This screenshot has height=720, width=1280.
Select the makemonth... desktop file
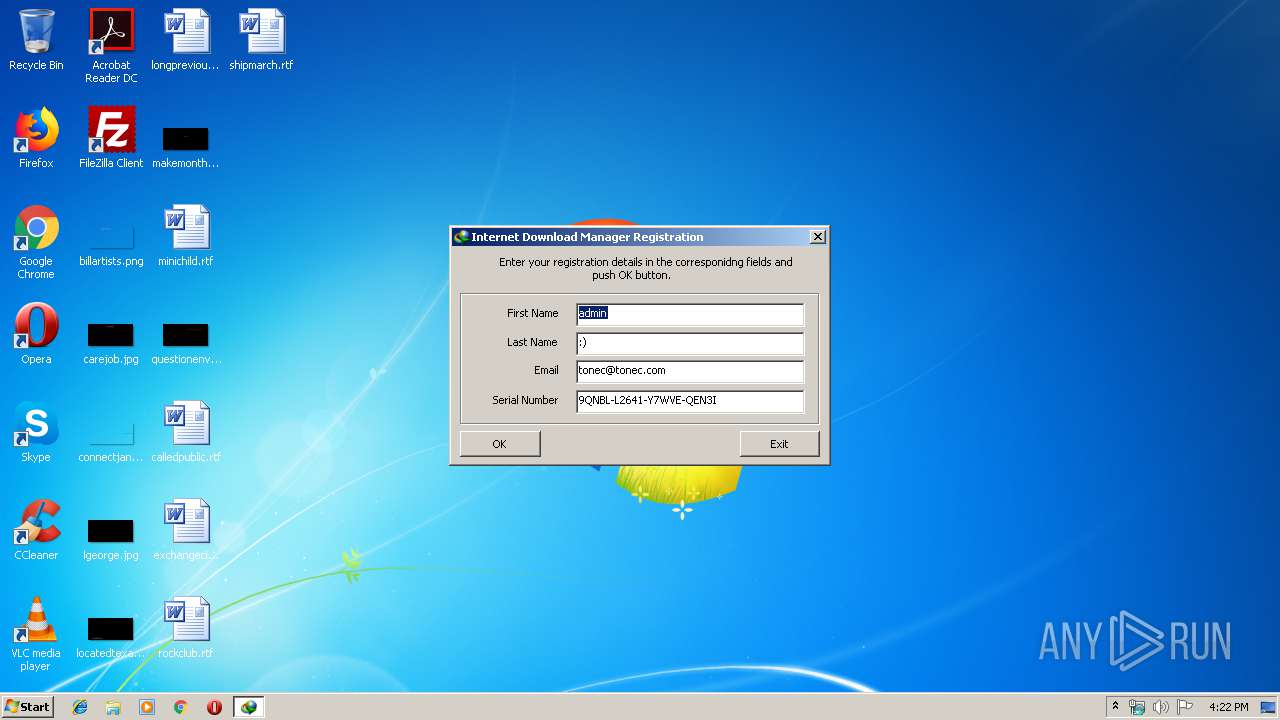tap(185, 146)
